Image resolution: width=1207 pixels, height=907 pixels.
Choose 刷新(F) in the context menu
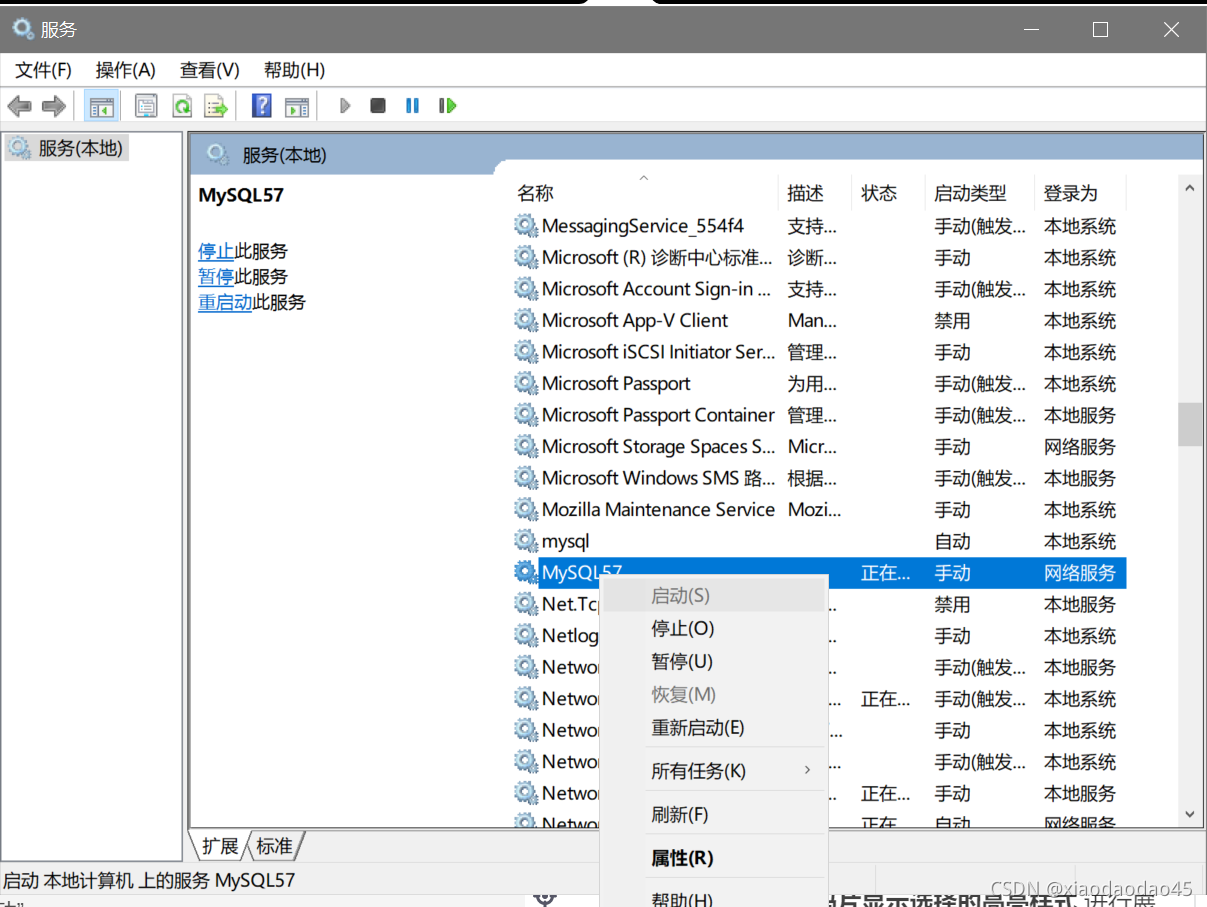(712, 815)
